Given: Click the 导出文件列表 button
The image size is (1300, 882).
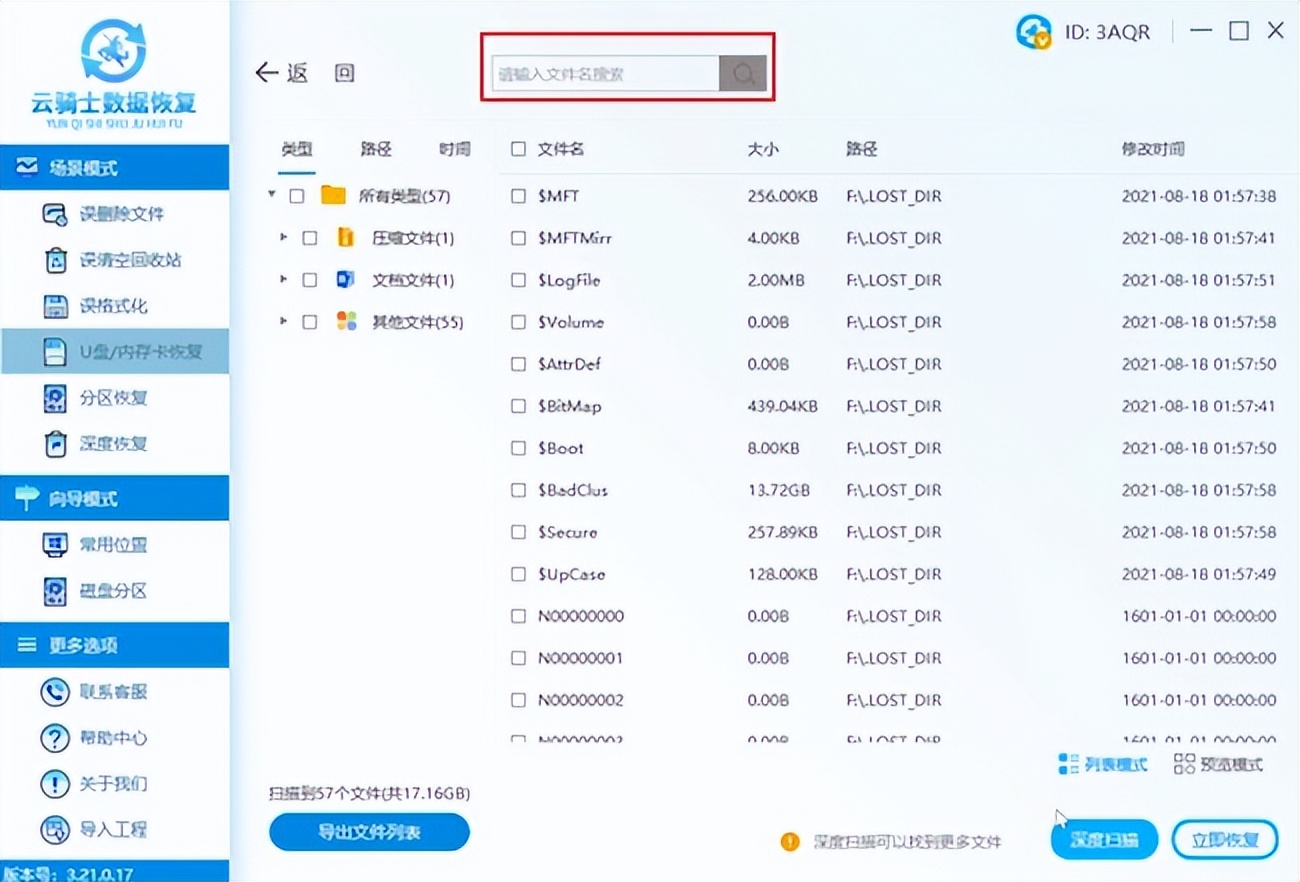Looking at the screenshot, I should coord(368,832).
